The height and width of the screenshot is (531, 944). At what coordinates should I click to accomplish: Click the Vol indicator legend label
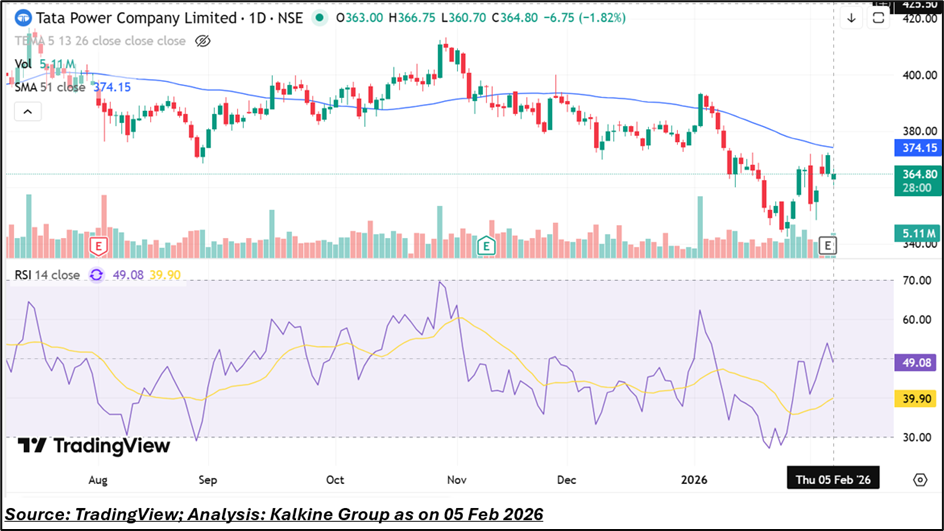[x=22, y=64]
